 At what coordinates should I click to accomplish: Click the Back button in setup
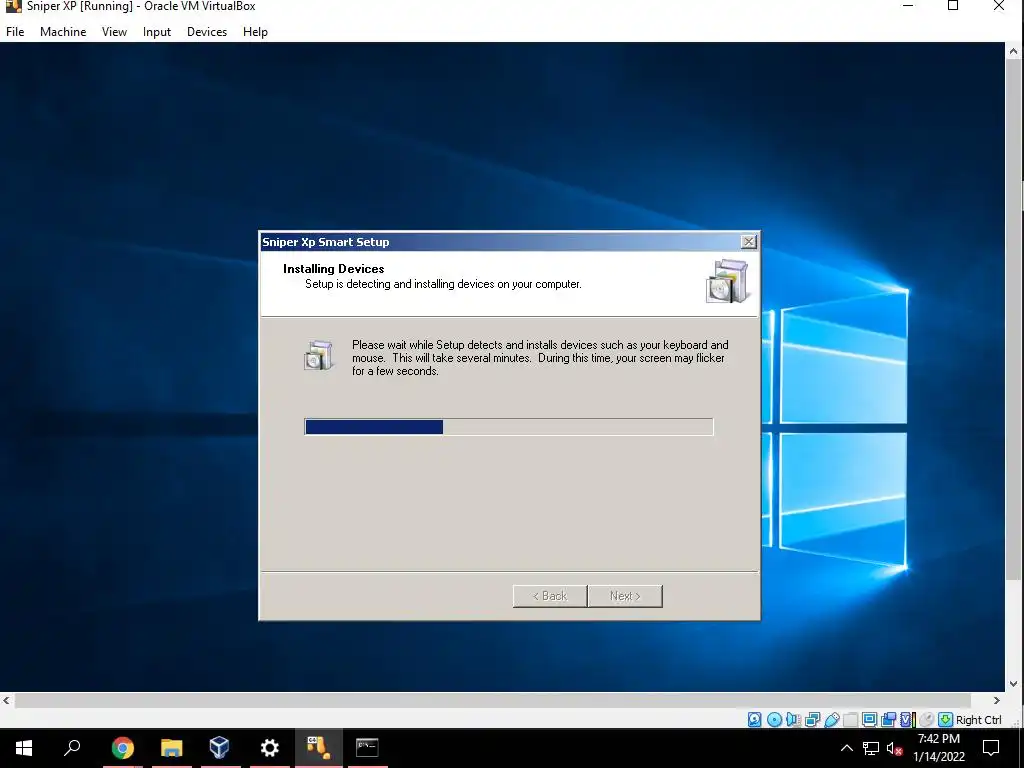(x=550, y=596)
